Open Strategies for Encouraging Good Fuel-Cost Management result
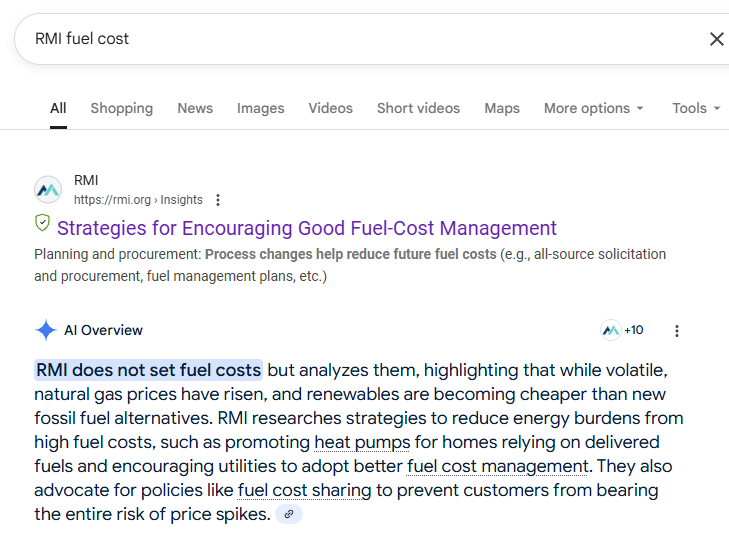The width and height of the screenshot is (729, 533). (x=306, y=228)
